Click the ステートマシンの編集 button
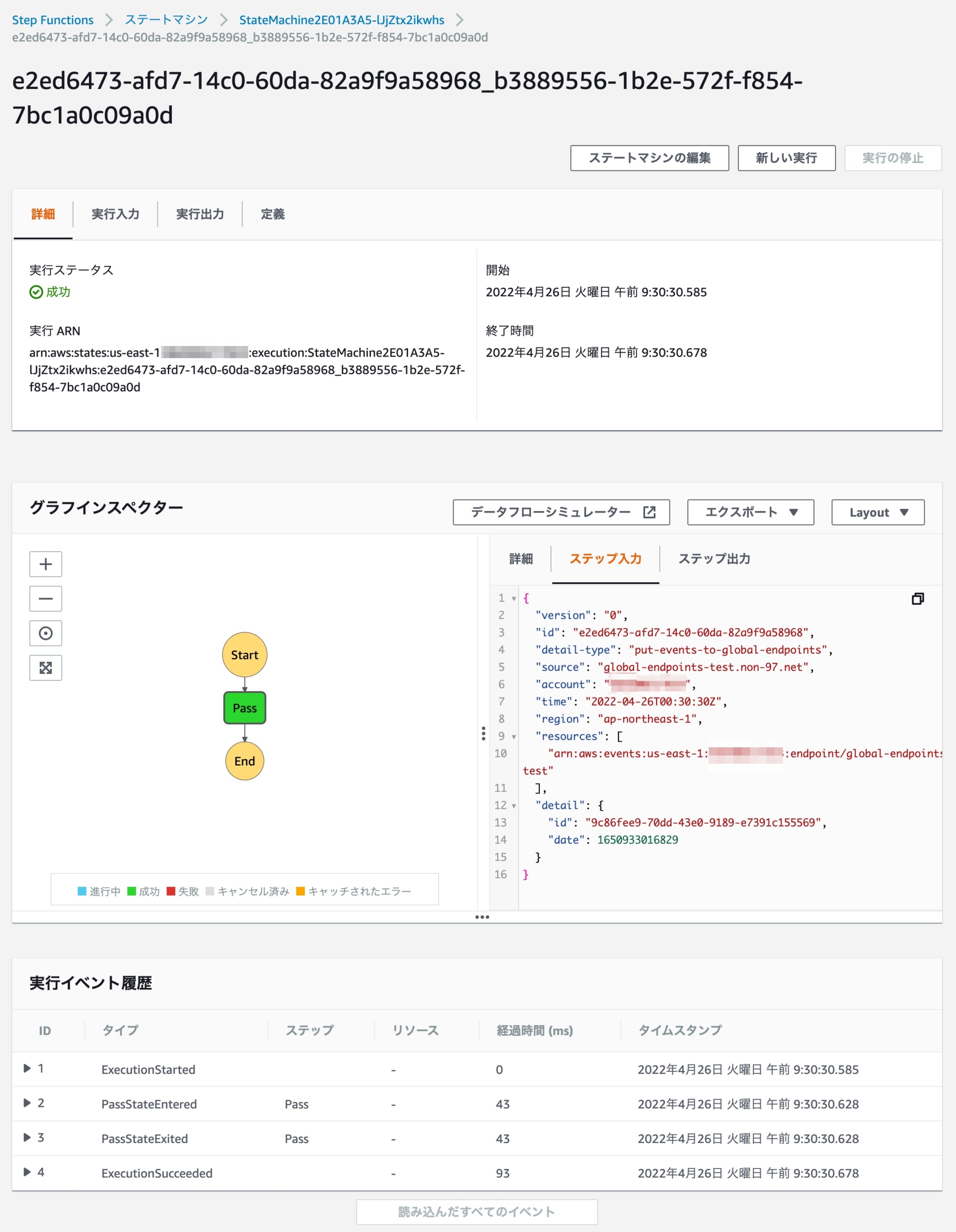This screenshot has height=1232, width=956. [650, 158]
